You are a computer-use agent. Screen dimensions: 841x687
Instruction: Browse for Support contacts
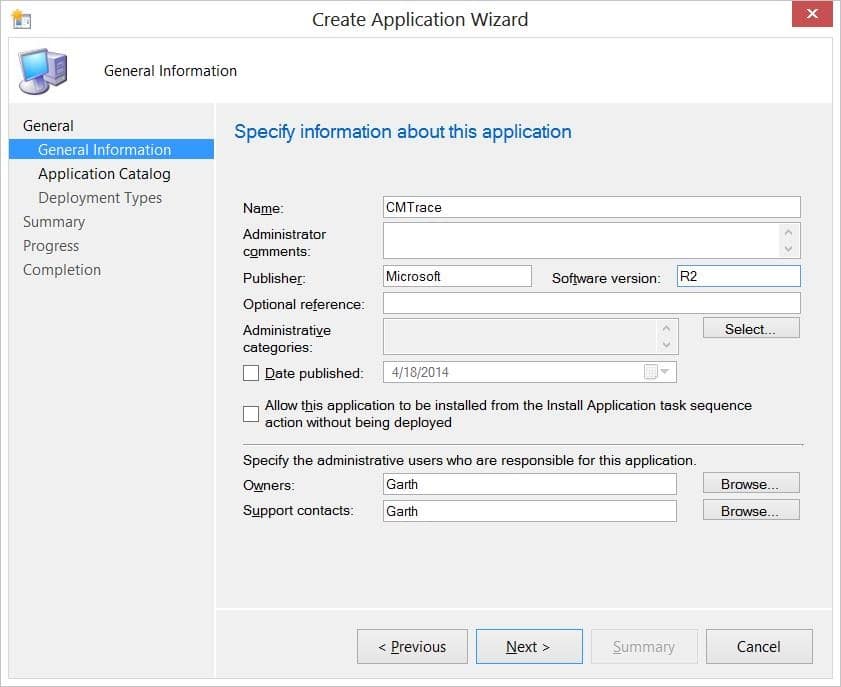tap(751, 510)
